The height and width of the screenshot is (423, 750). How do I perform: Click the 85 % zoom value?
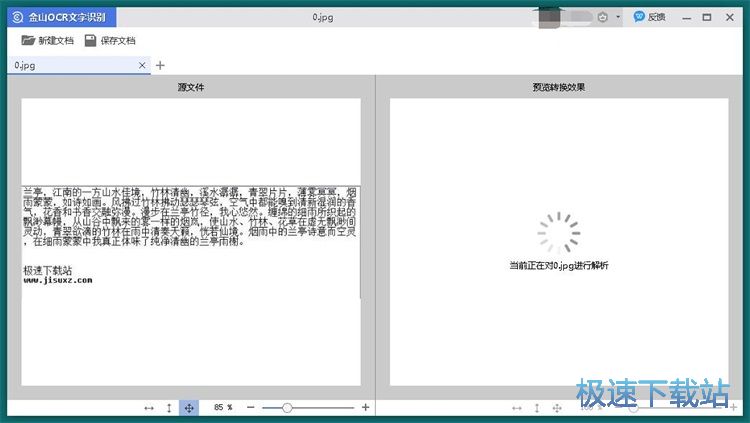223,408
